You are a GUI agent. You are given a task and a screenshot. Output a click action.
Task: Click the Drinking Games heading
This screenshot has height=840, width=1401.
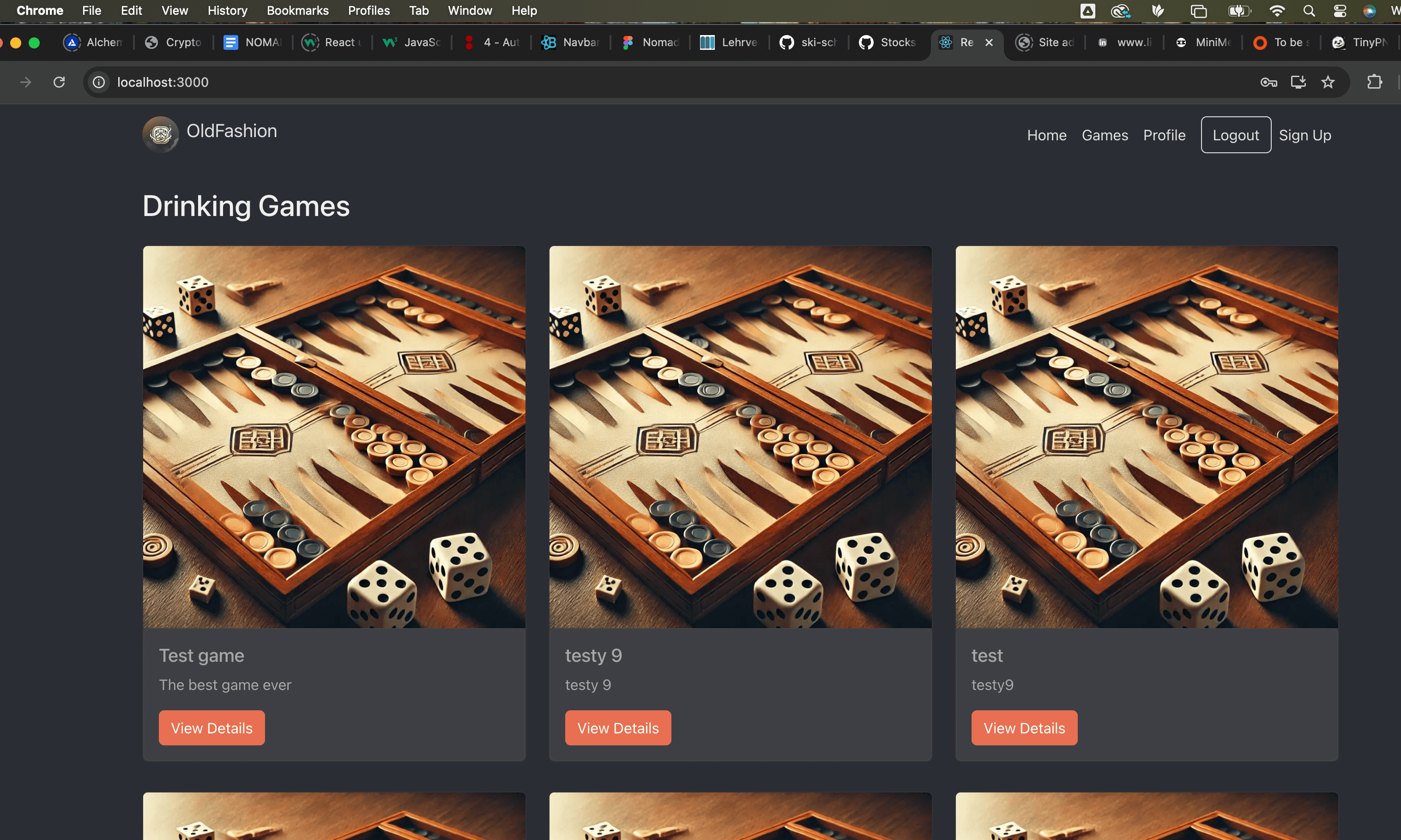click(246, 206)
